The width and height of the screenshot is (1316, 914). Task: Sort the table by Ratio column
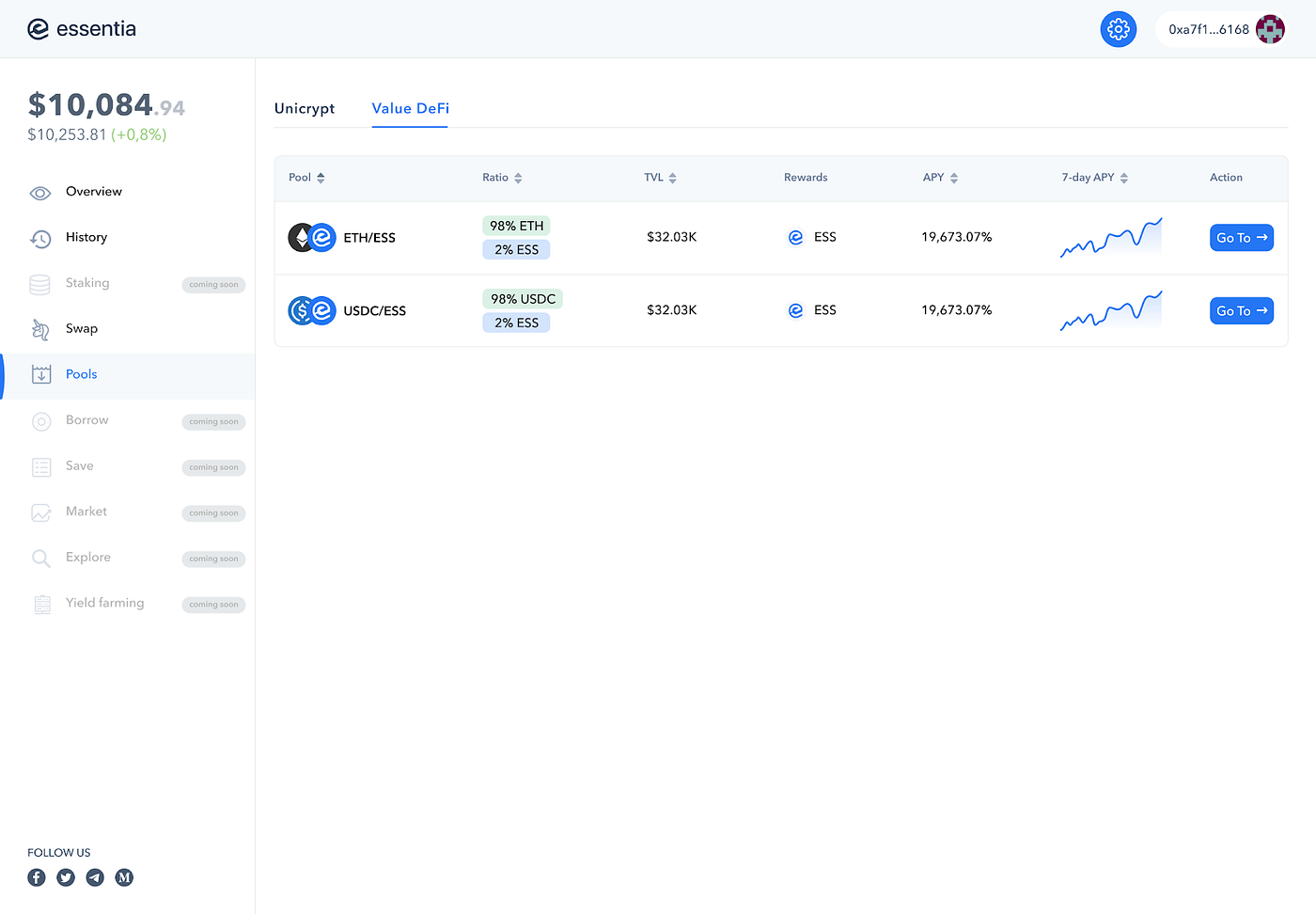point(502,178)
